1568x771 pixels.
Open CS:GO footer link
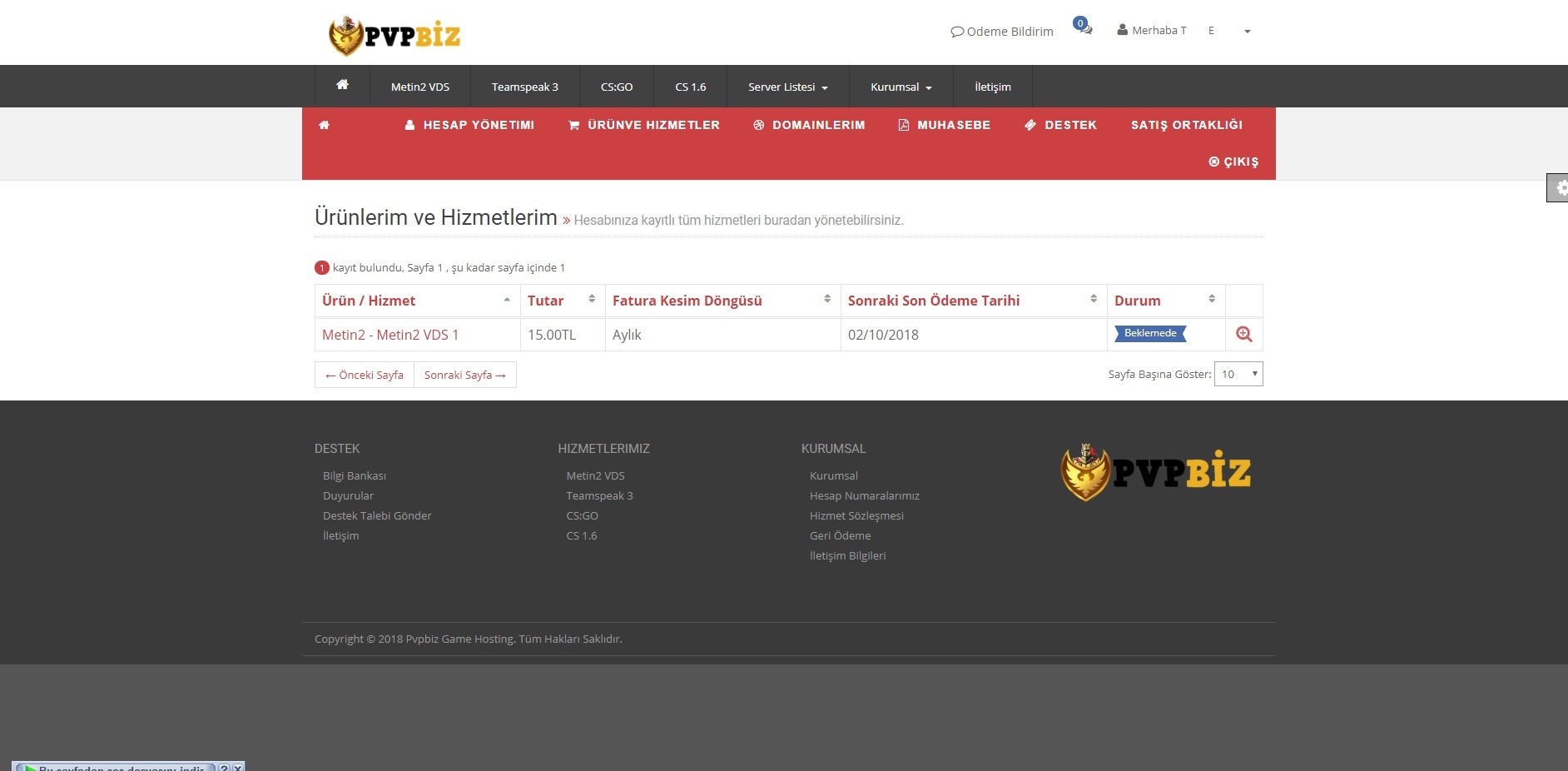click(583, 515)
